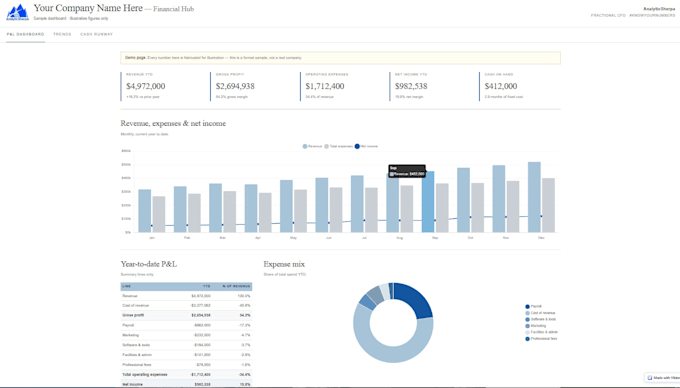Toggle Facilities & admin in the Expense mix legend
This screenshot has height=388, width=680.
click(541, 332)
